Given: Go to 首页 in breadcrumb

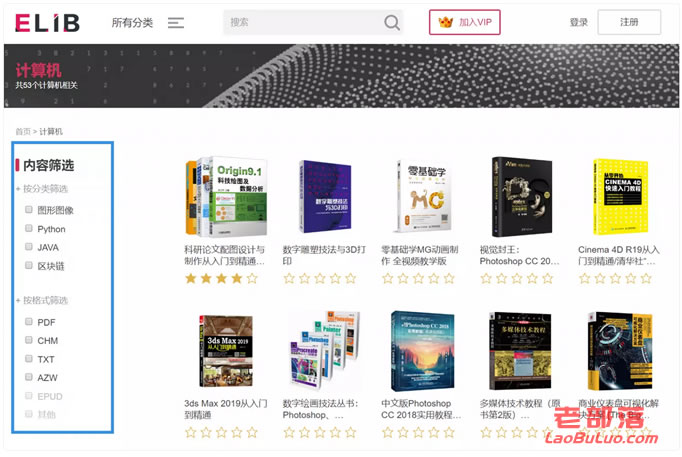Looking at the screenshot, I should click(23, 131).
